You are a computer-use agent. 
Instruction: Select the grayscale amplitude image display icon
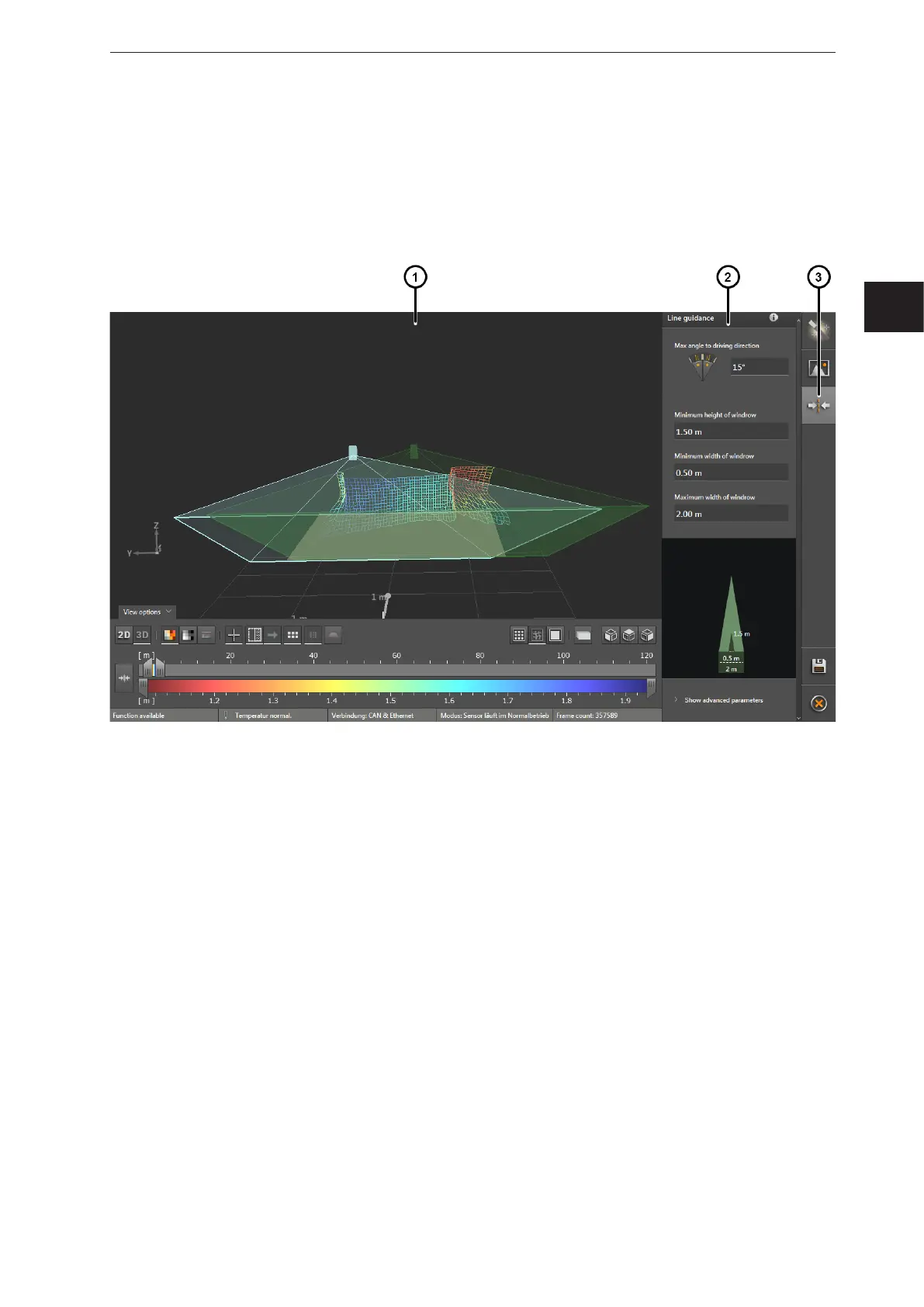click(x=188, y=635)
